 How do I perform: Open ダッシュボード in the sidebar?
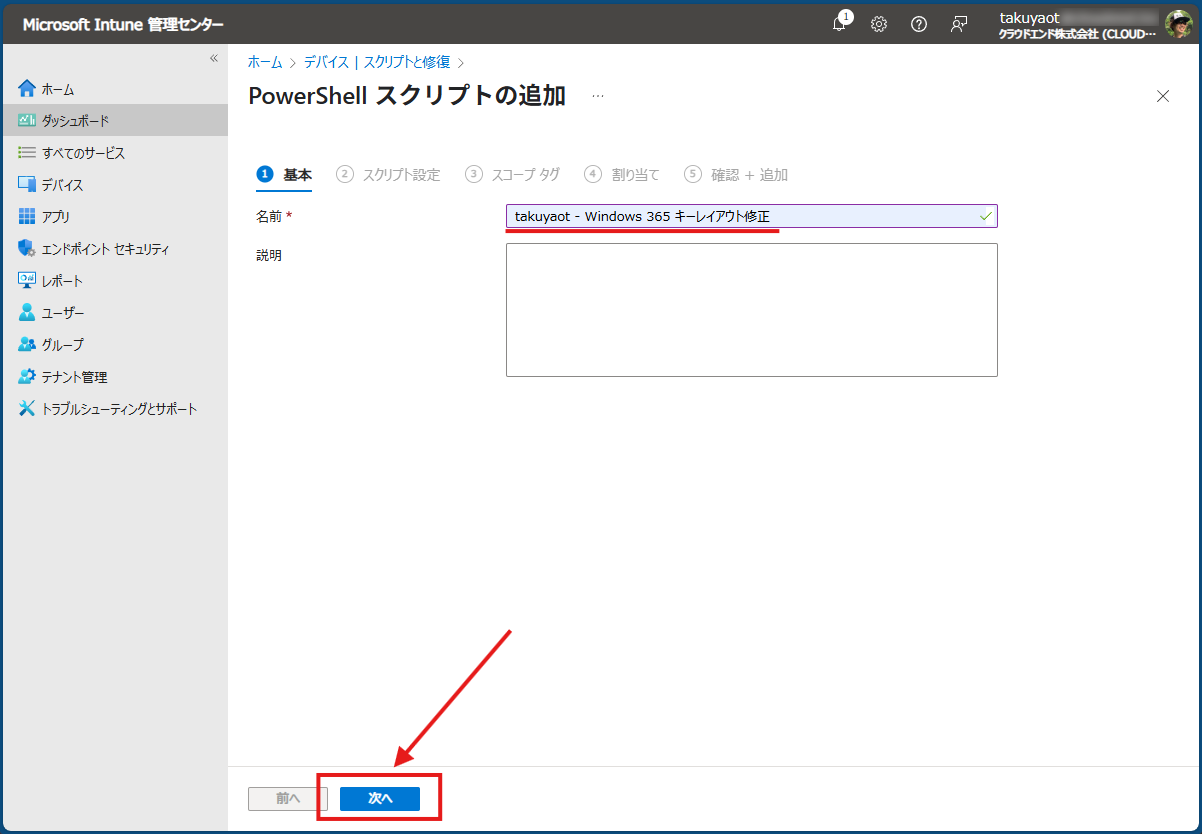pyautogui.click(x=115, y=121)
